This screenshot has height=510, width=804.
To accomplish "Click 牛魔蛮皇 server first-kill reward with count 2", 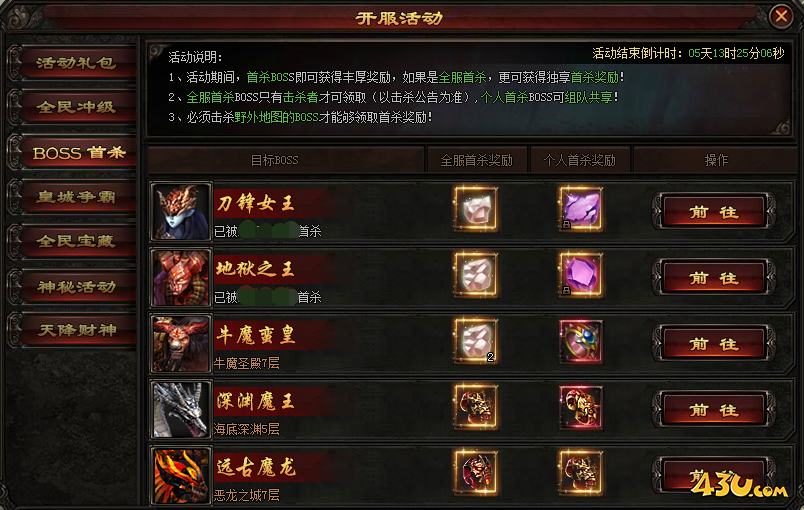I will tap(476, 341).
